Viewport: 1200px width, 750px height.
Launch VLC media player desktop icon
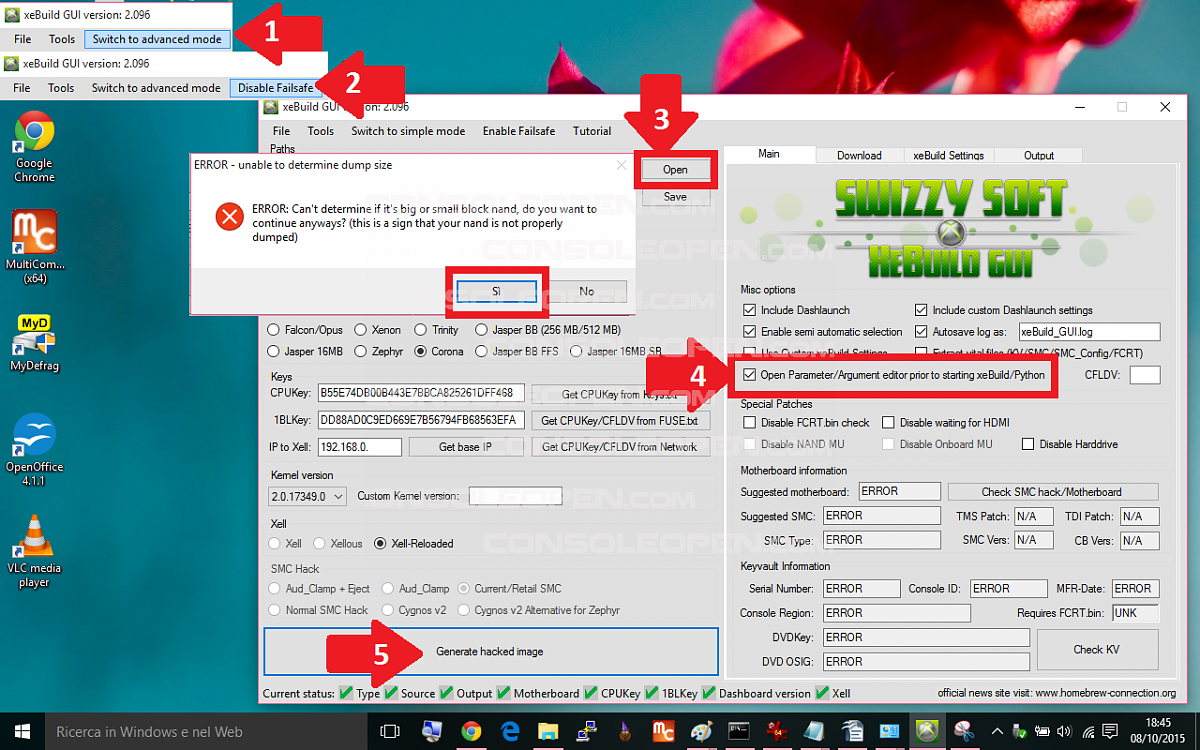click(34, 550)
